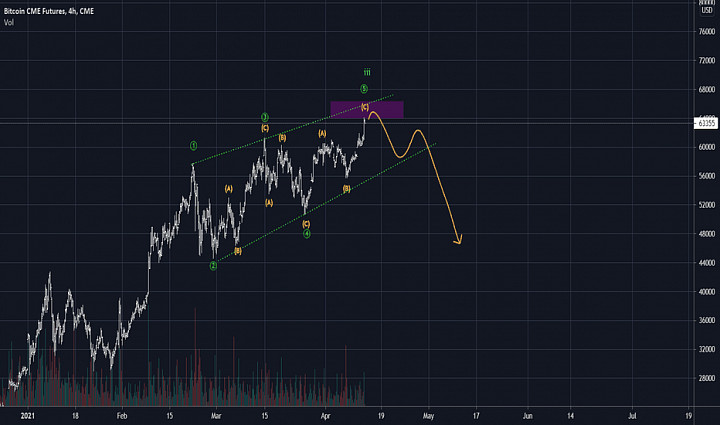
Task: Click the 32000 price axis label
Action: [x=707, y=349]
